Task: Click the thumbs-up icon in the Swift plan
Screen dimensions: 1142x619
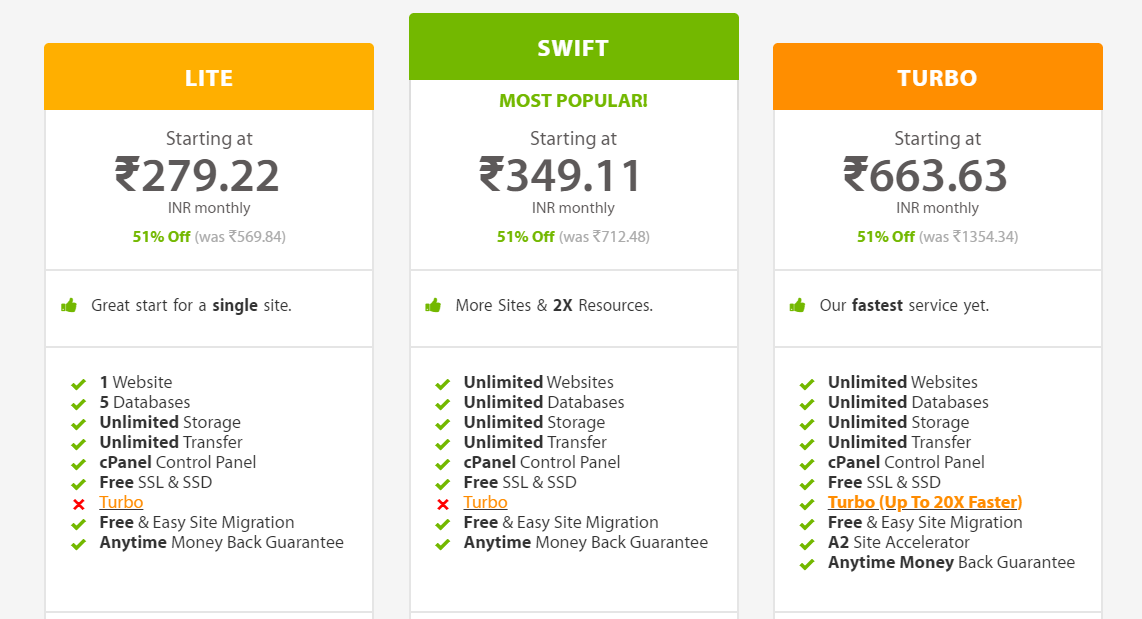Action: click(433, 305)
